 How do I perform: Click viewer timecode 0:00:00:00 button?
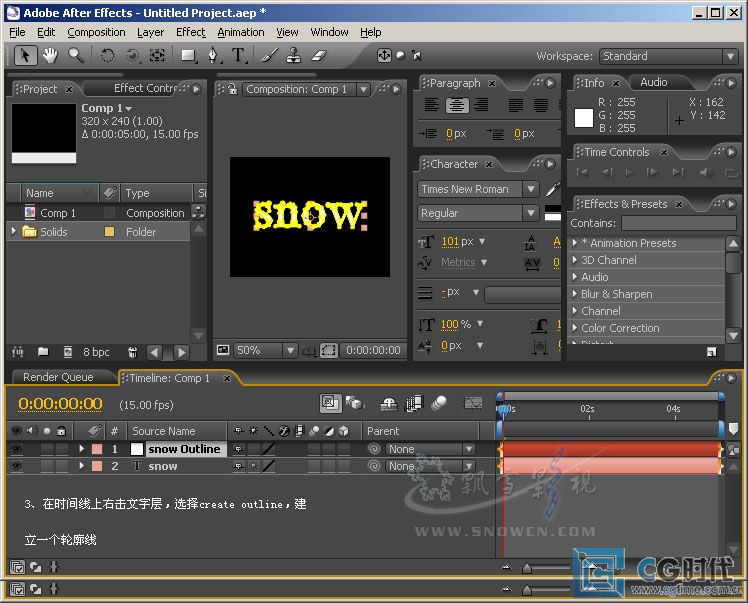tap(373, 351)
